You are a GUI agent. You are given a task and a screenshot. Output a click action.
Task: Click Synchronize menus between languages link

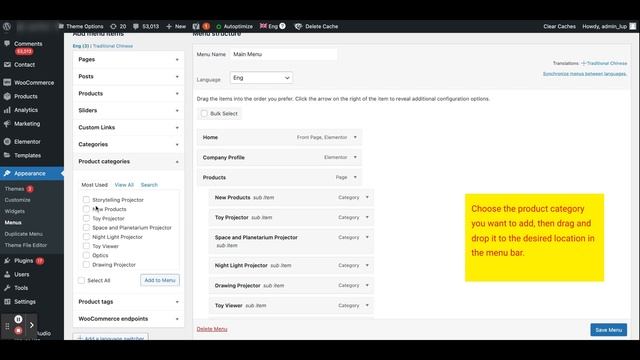pyautogui.click(x=584, y=74)
